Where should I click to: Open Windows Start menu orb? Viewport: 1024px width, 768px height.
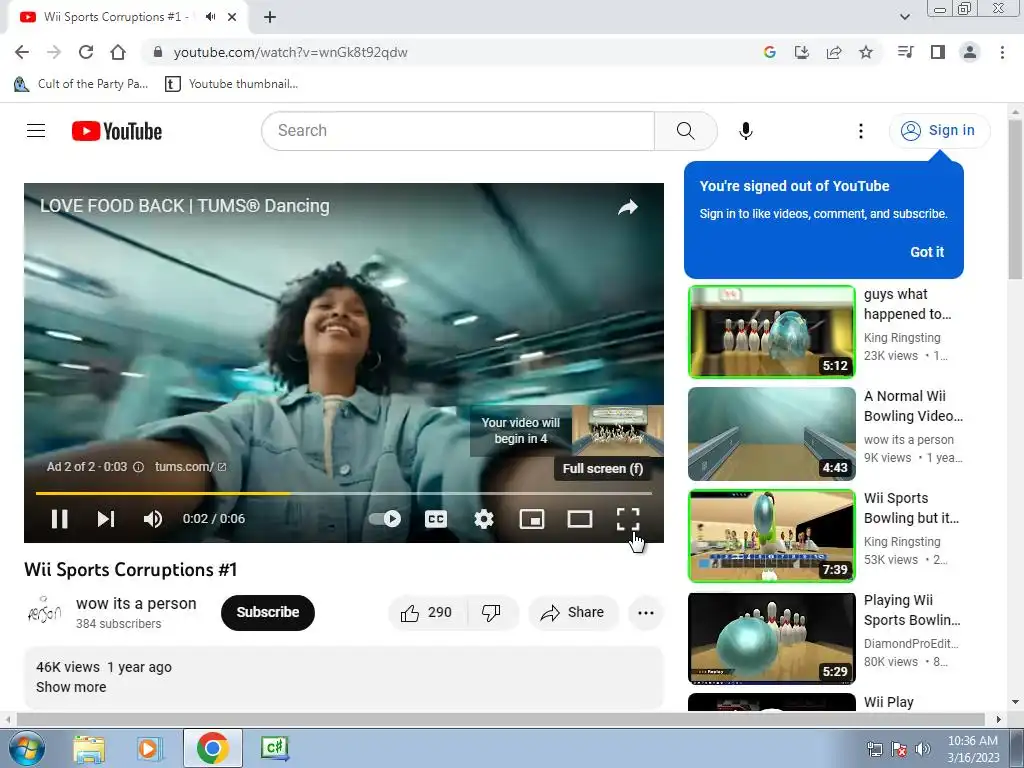tap(26, 748)
